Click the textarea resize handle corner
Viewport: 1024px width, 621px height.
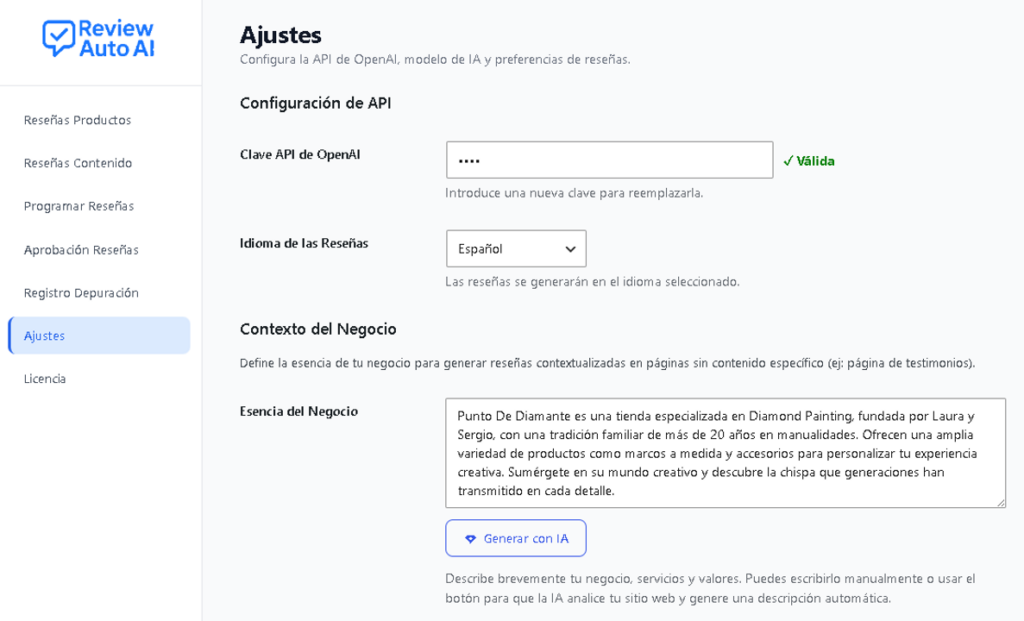pos(1001,503)
